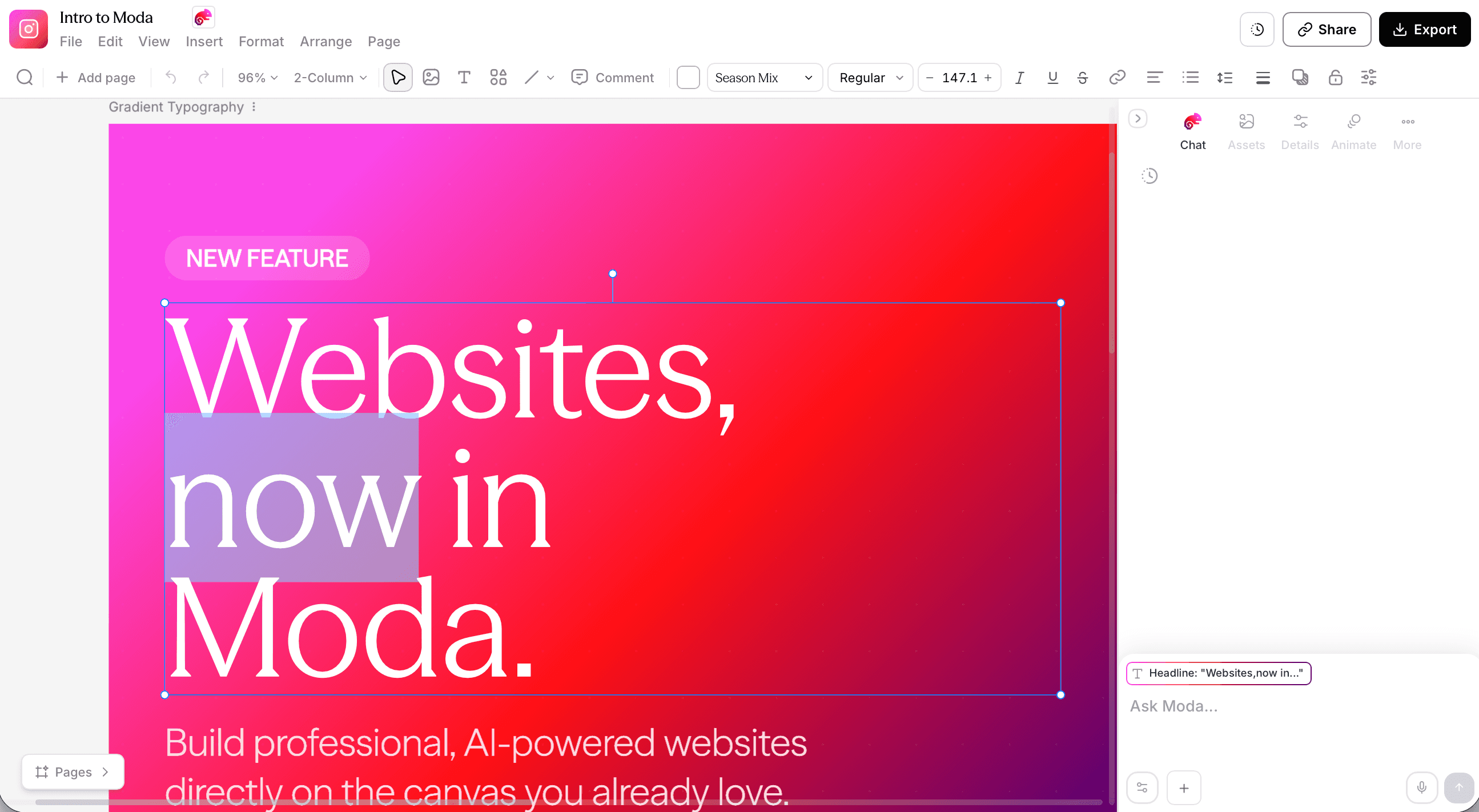Open the 2-Column layout dropdown
Screen dimensions: 1479x812
[x=330, y=78]
